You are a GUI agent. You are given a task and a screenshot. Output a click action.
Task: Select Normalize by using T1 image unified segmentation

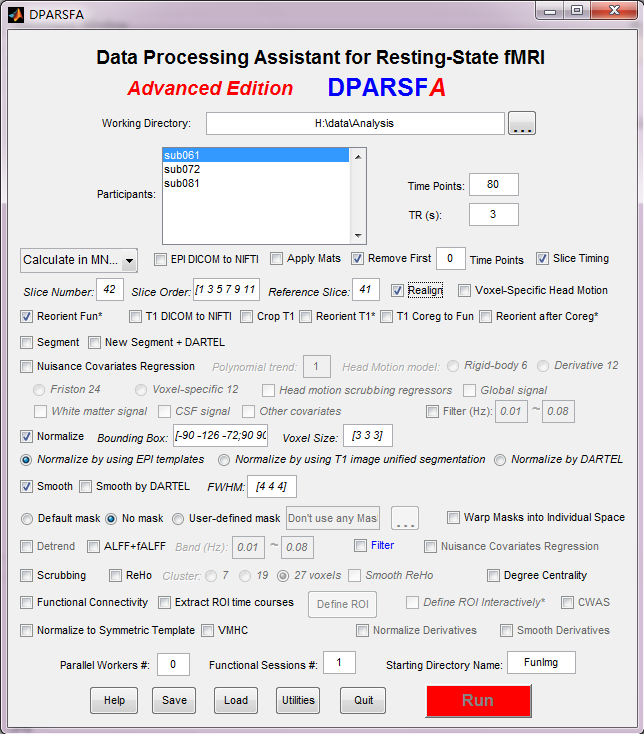[224, 460]
